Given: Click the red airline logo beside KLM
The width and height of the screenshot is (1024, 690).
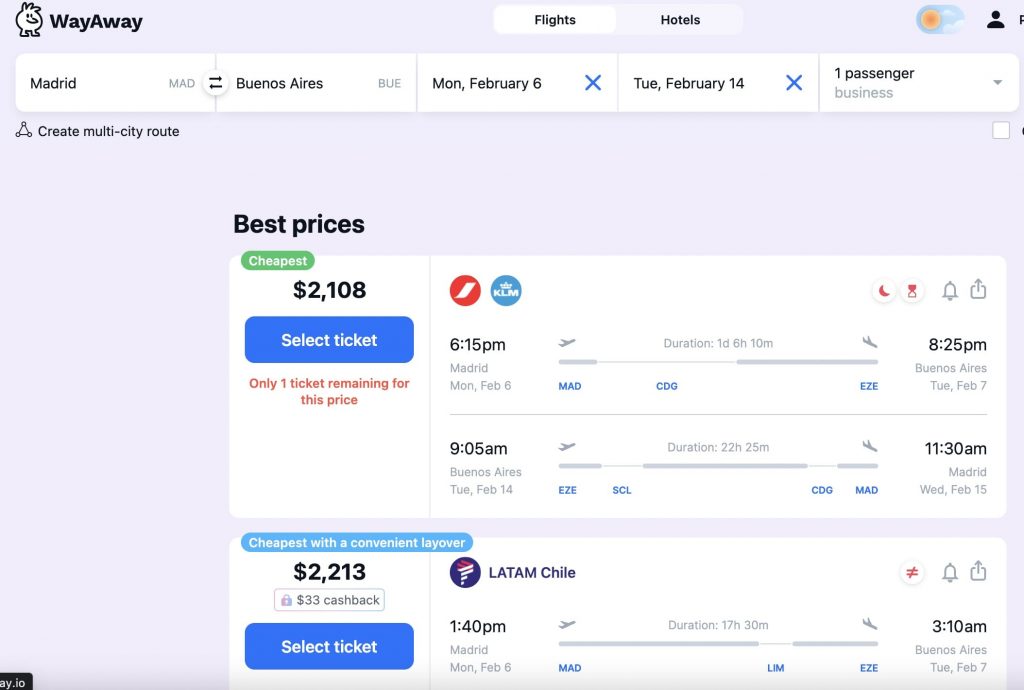Looking at the screenshot, I should tap(465, 290).
